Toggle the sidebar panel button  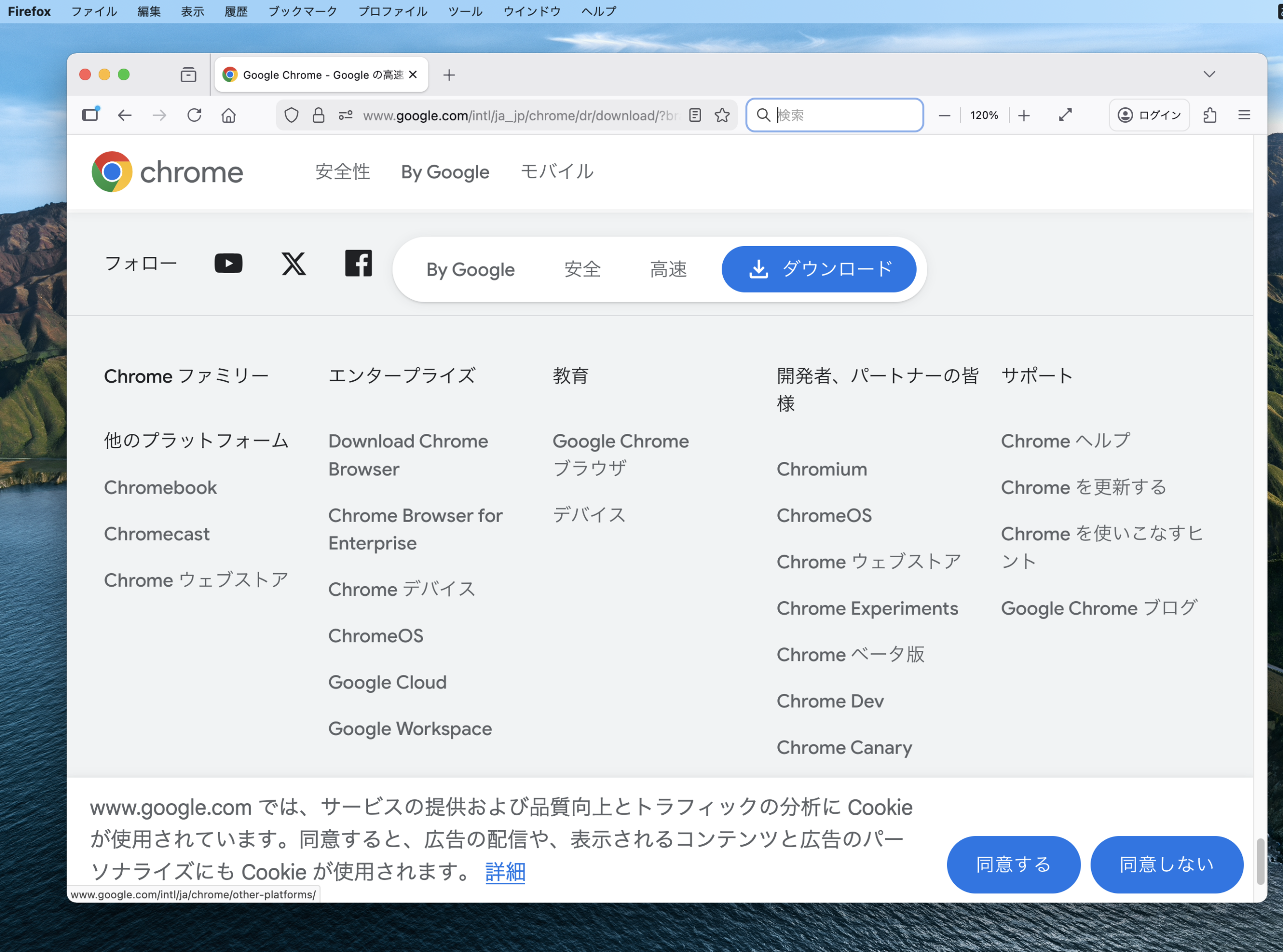[x=91, y=115]
